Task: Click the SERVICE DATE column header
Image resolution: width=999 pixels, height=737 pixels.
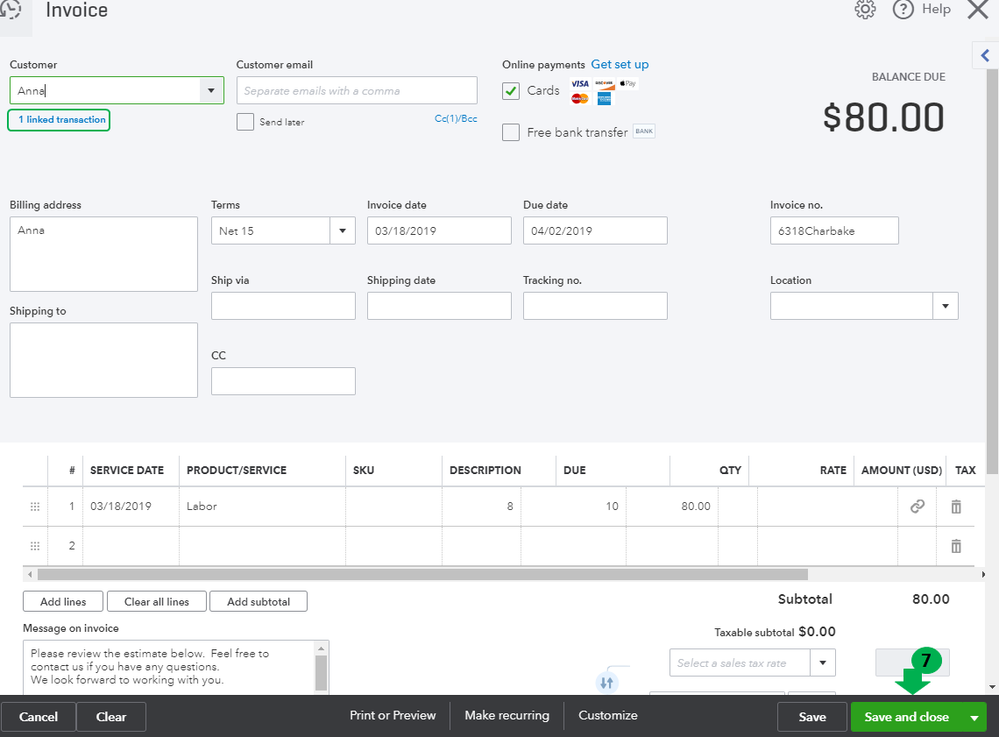Action: pyautogui.click(x=127, y=470)
